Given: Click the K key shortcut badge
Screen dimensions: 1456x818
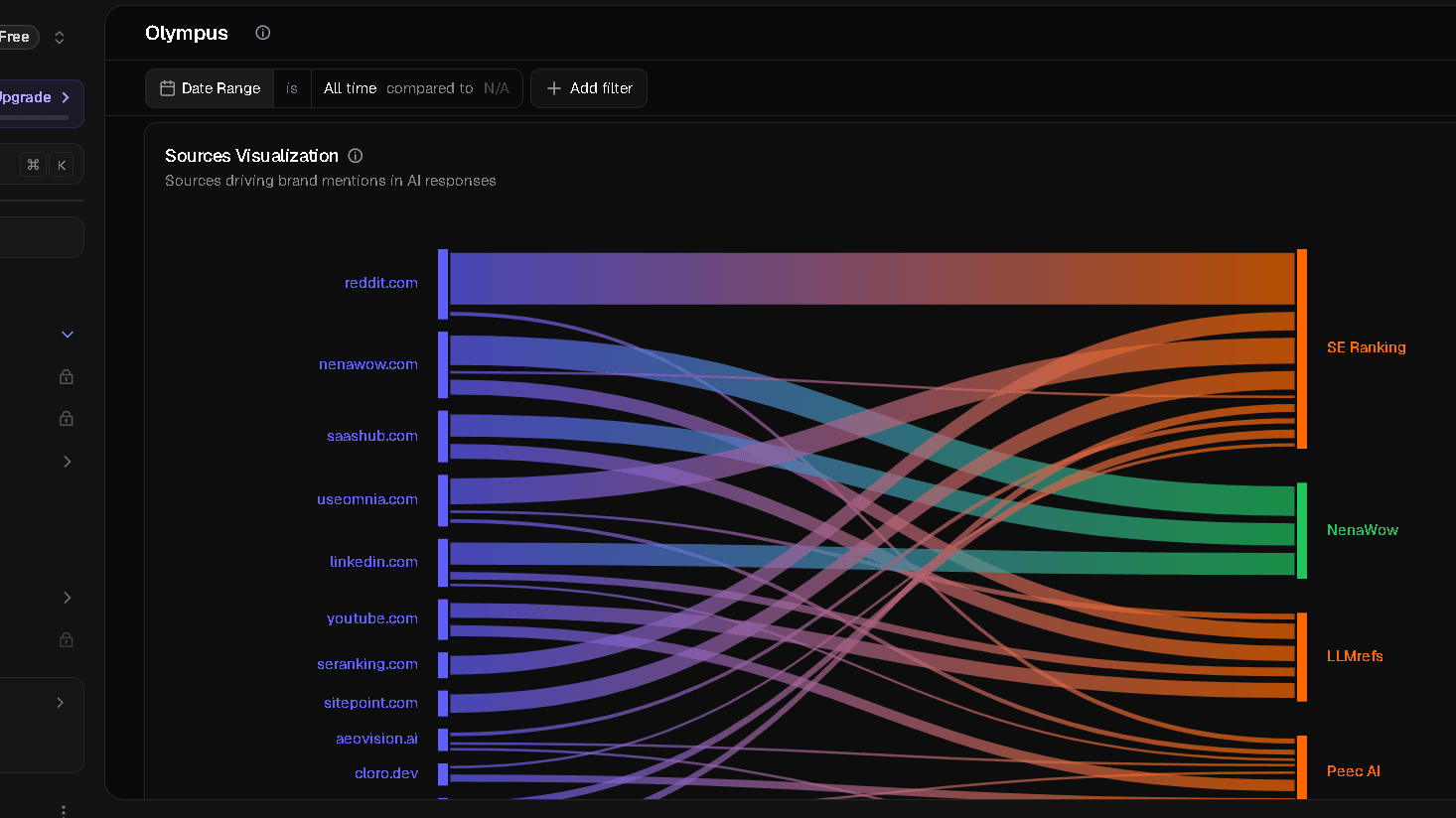Looking at the screenshot, I should coord(62,165).
